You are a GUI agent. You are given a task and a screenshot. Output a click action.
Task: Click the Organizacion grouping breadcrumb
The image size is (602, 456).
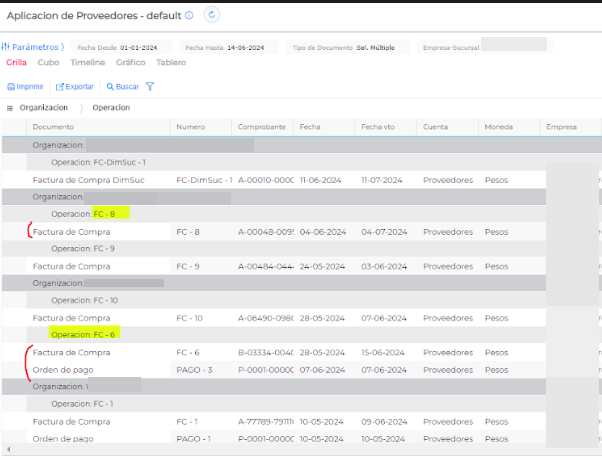click(44, 107)
